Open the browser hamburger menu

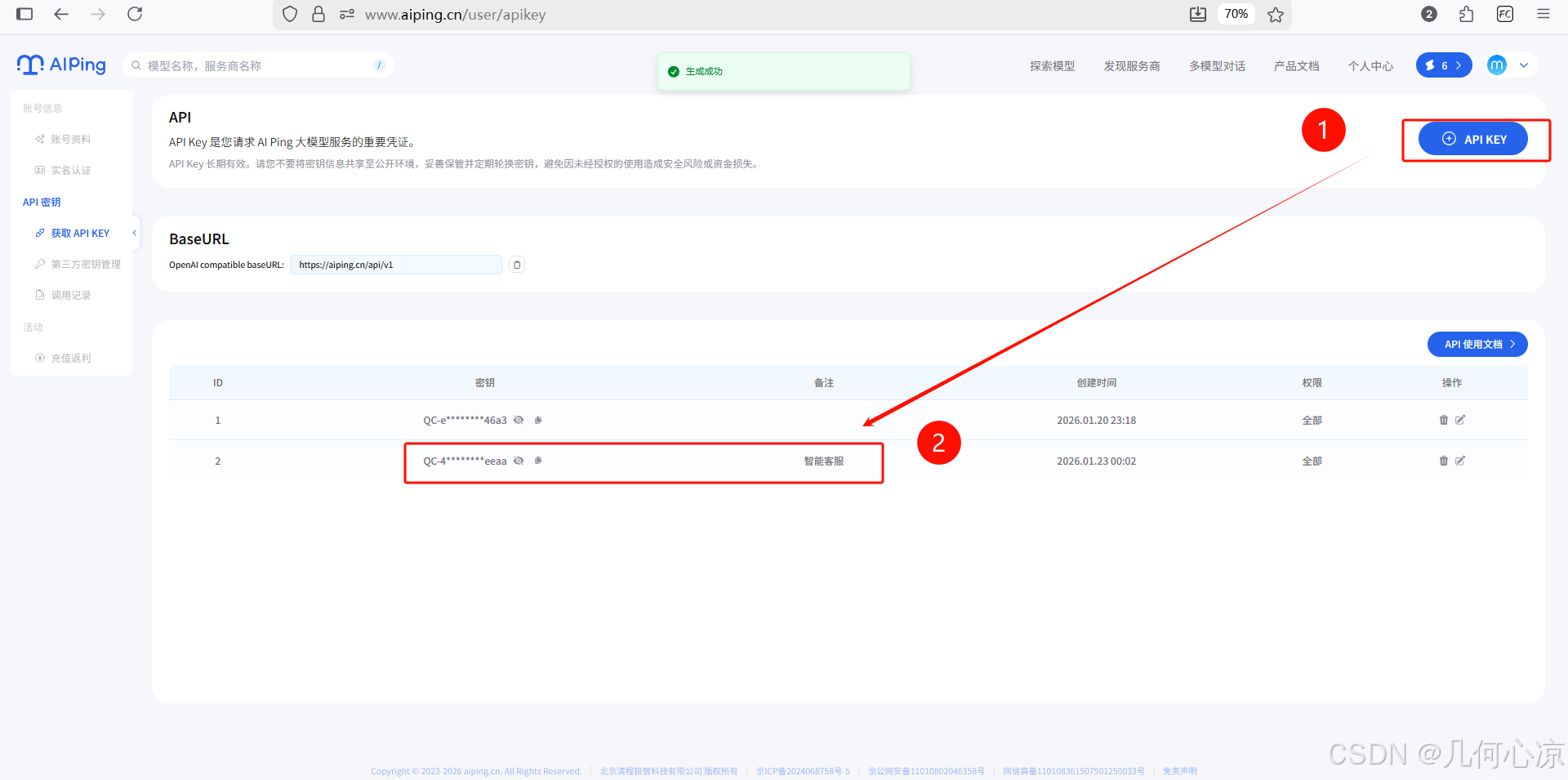coord(1543,14)
